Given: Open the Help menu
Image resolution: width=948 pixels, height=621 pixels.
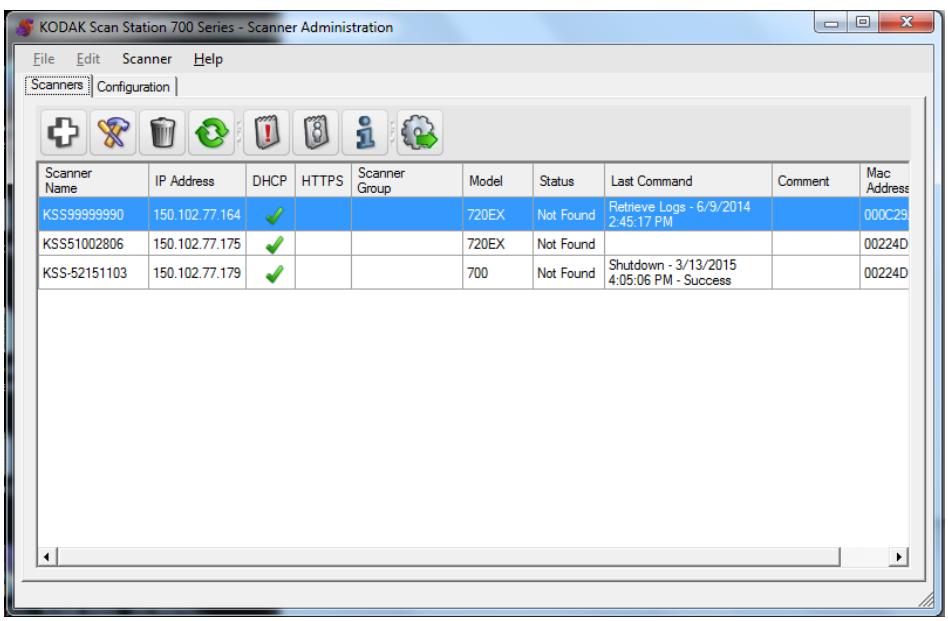Looking at the screenshot, I should coord(208,59).
